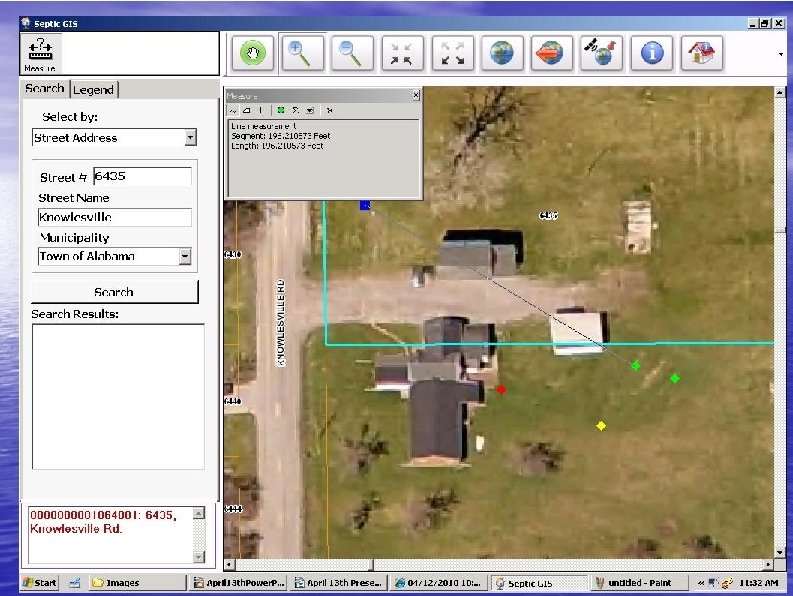Viewport: 793px width, 596px height.
Task: Click fixed zoom out outward-arrows icon
Action: tap(452, 53)
